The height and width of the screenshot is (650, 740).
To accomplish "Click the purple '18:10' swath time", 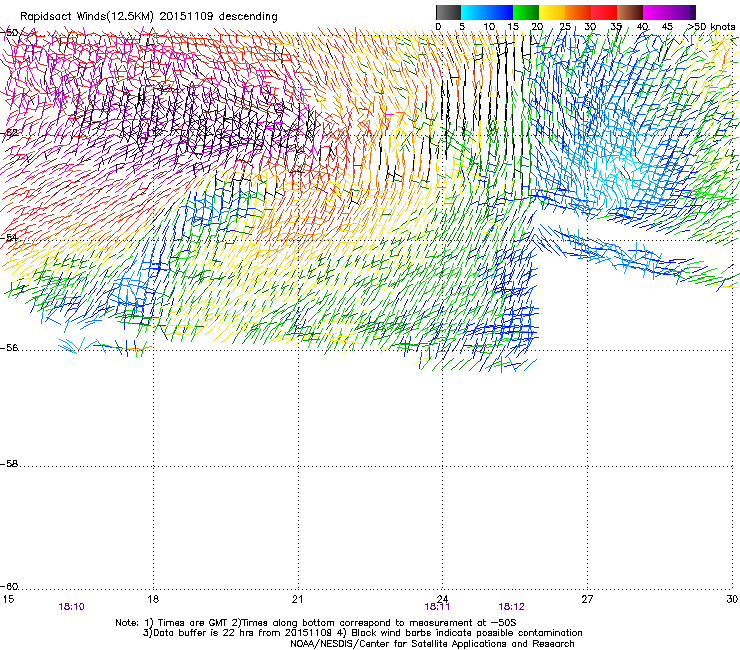I will coord(71,607).
